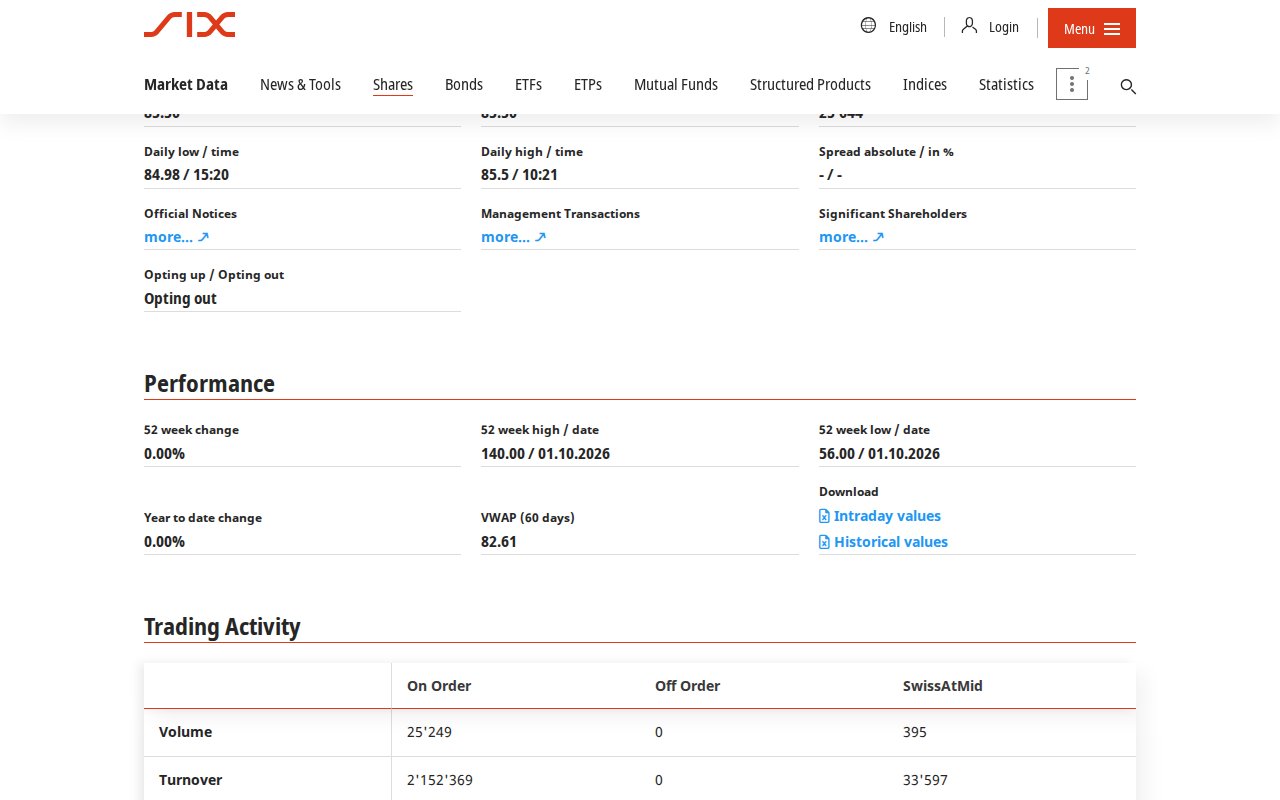The image size is (1280, 800).
Task: Select the Shares navigation tab
Action: click(x=393, y=85)
